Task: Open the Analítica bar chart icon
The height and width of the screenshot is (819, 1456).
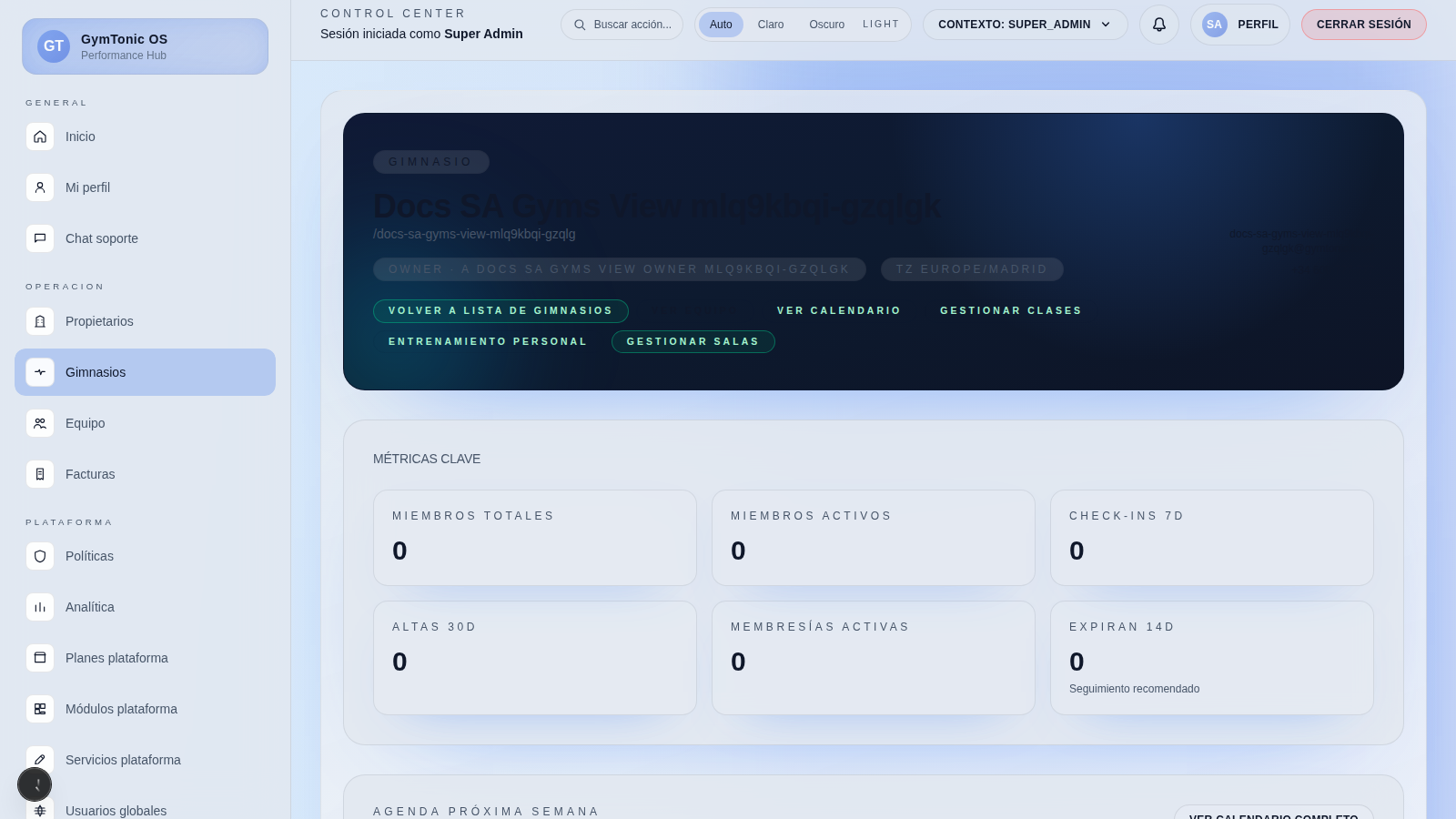Action: [x=40, y=607]
